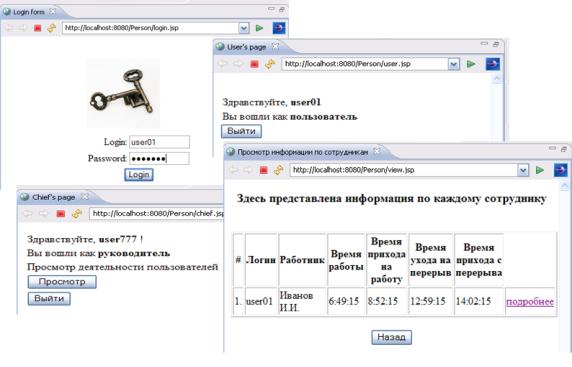Click the key image on the login page

(123, 93)
